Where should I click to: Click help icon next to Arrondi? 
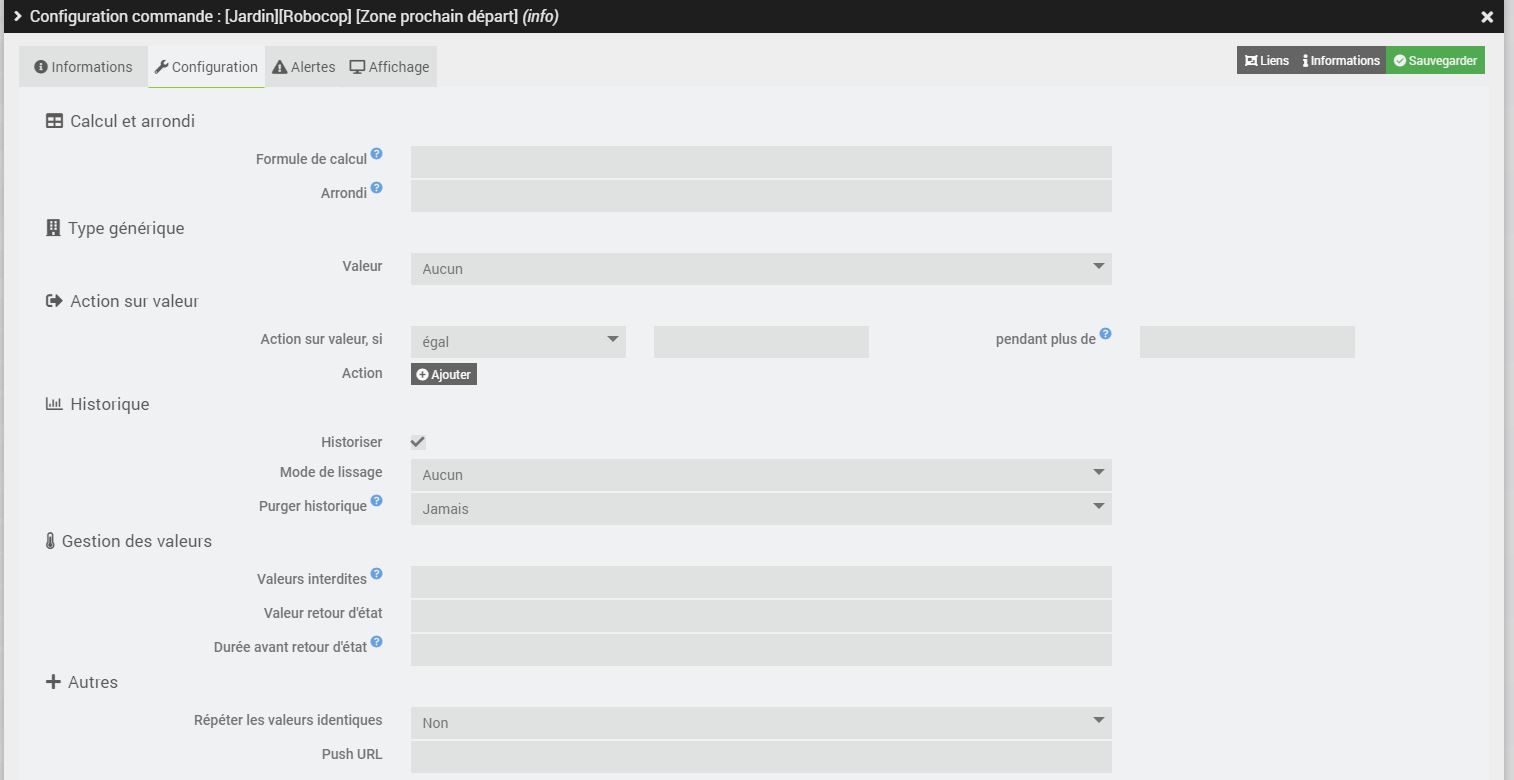tap(376, 188)
